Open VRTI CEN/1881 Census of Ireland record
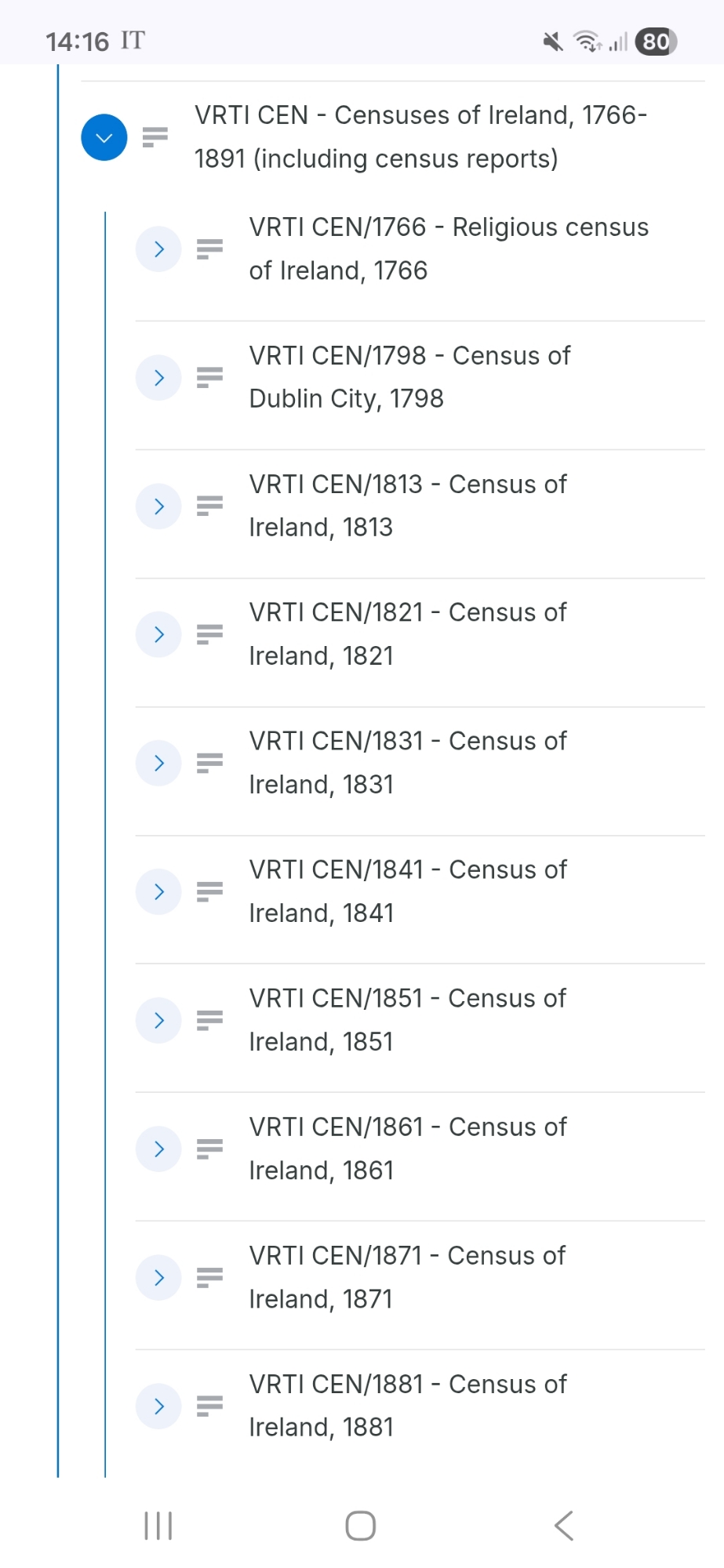Image resolution: width=724 pixels, height=1568 pixels. tap(407, 1406)
